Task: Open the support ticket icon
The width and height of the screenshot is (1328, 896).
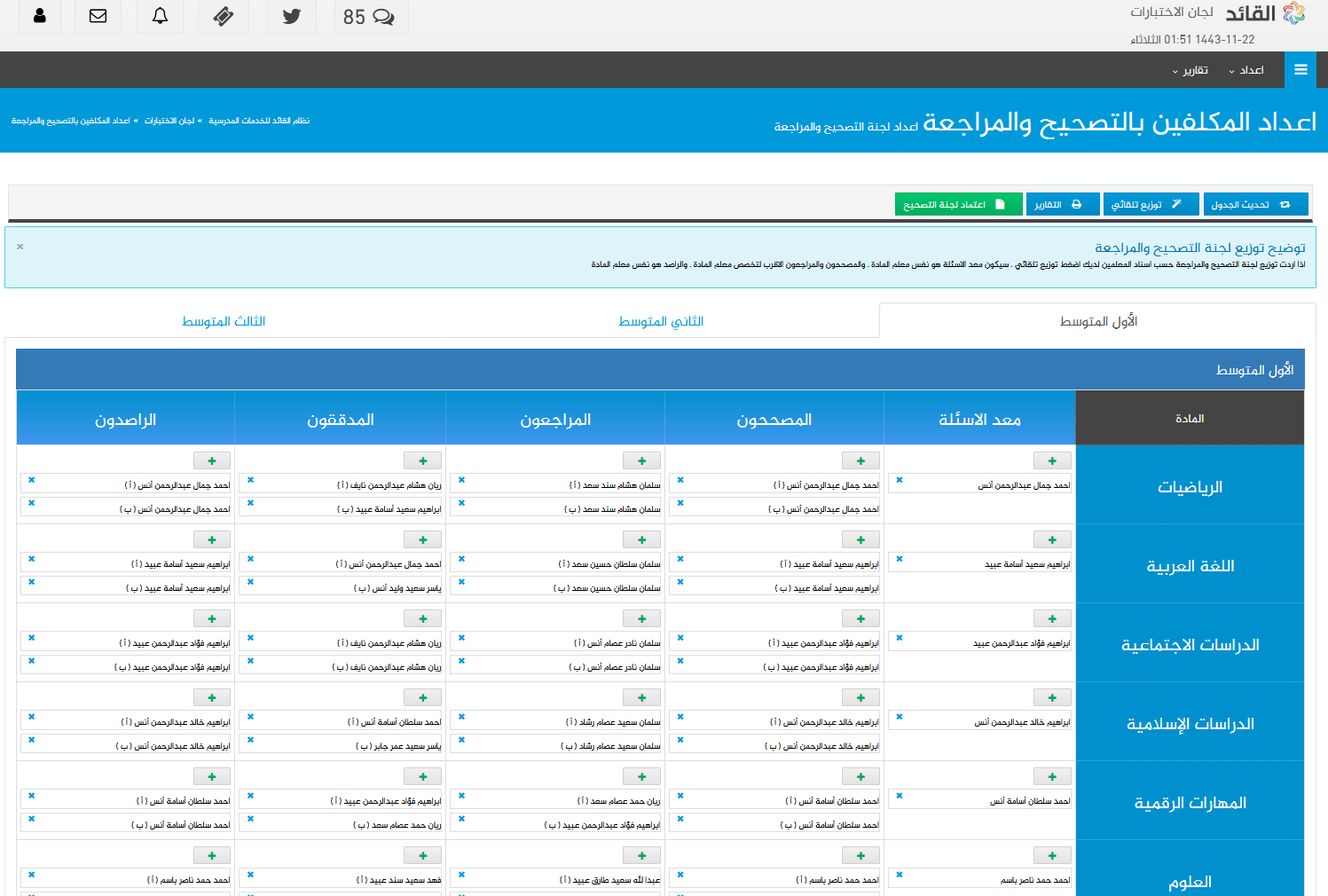Action: [x=224, y=16]
